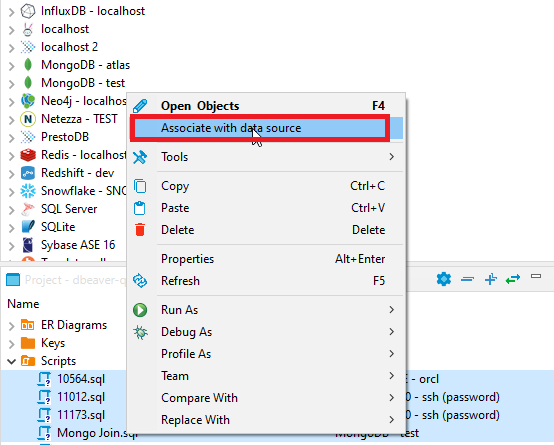This screenshot has width=554, height=445.
Task: Click the Neo4j connection icon
Action: tap(28, 101)
